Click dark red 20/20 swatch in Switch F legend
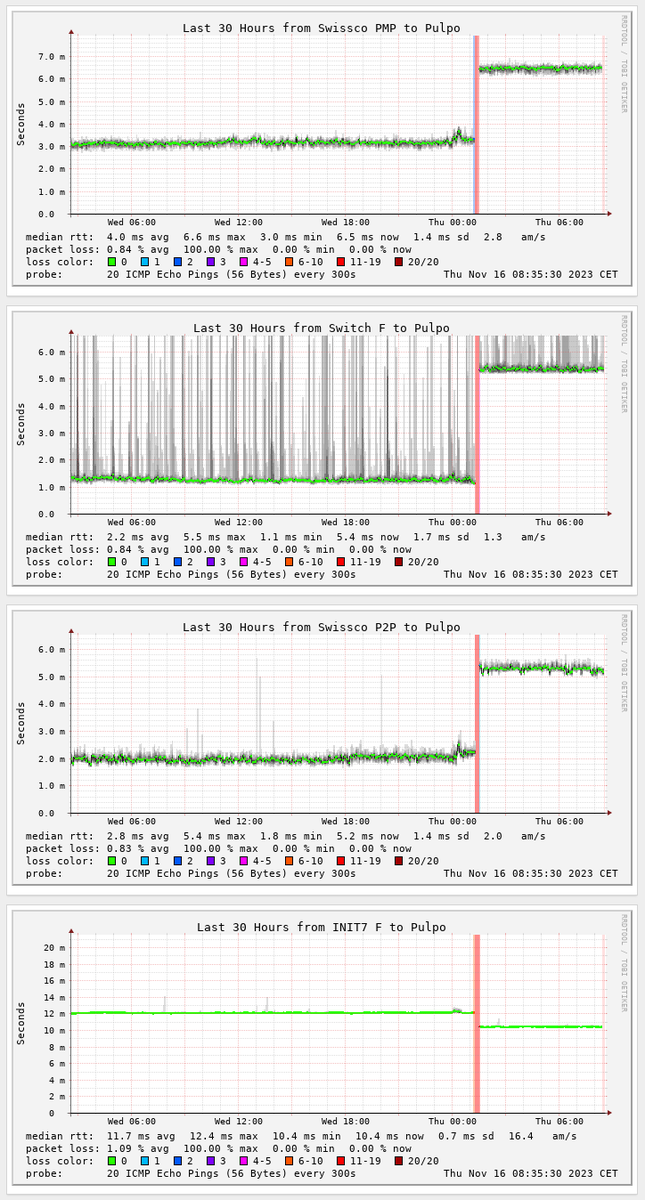Screen dimensions: 645x1200 tap(398, 562)
